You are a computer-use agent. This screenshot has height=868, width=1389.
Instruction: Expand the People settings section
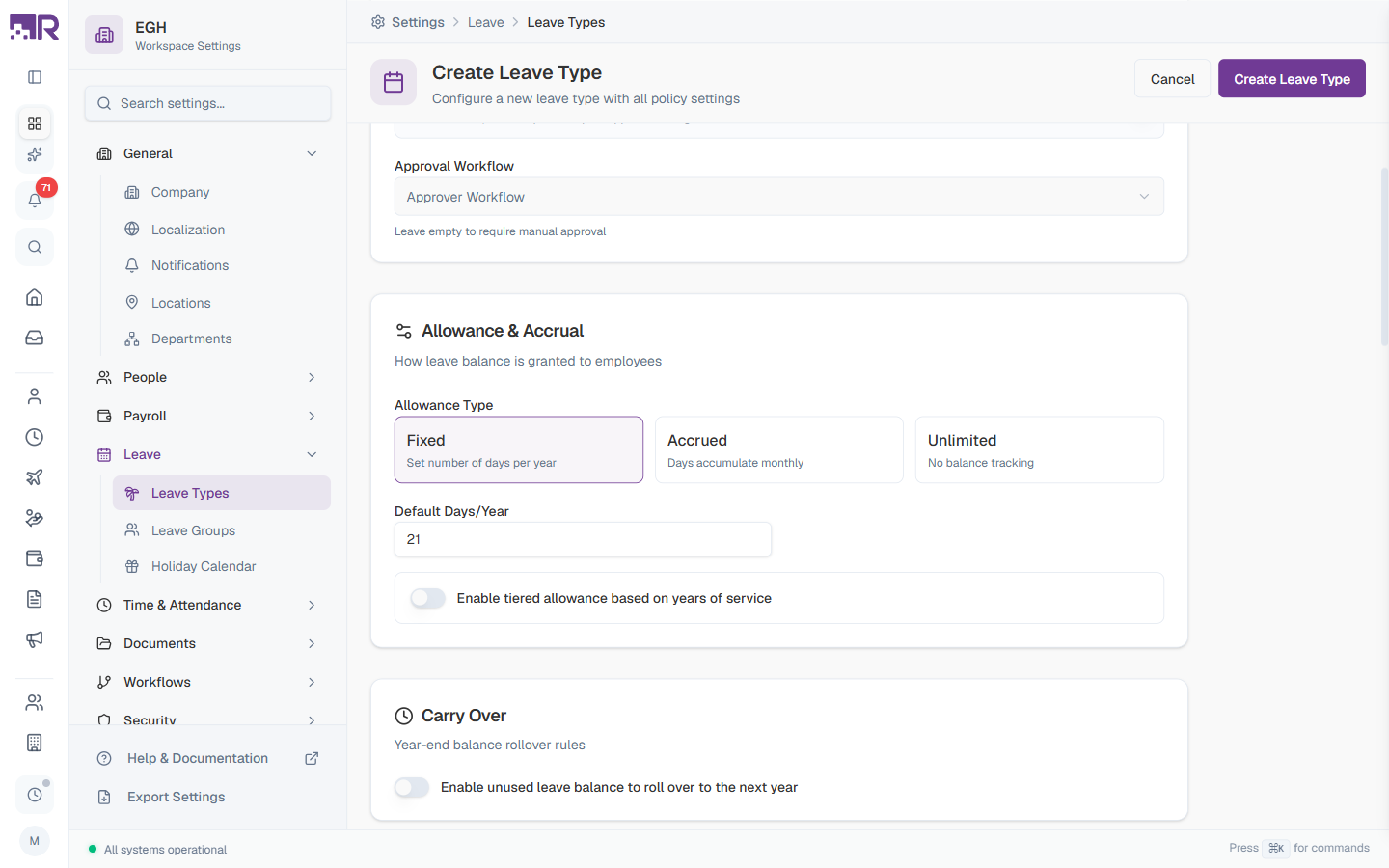click(208, 377)
